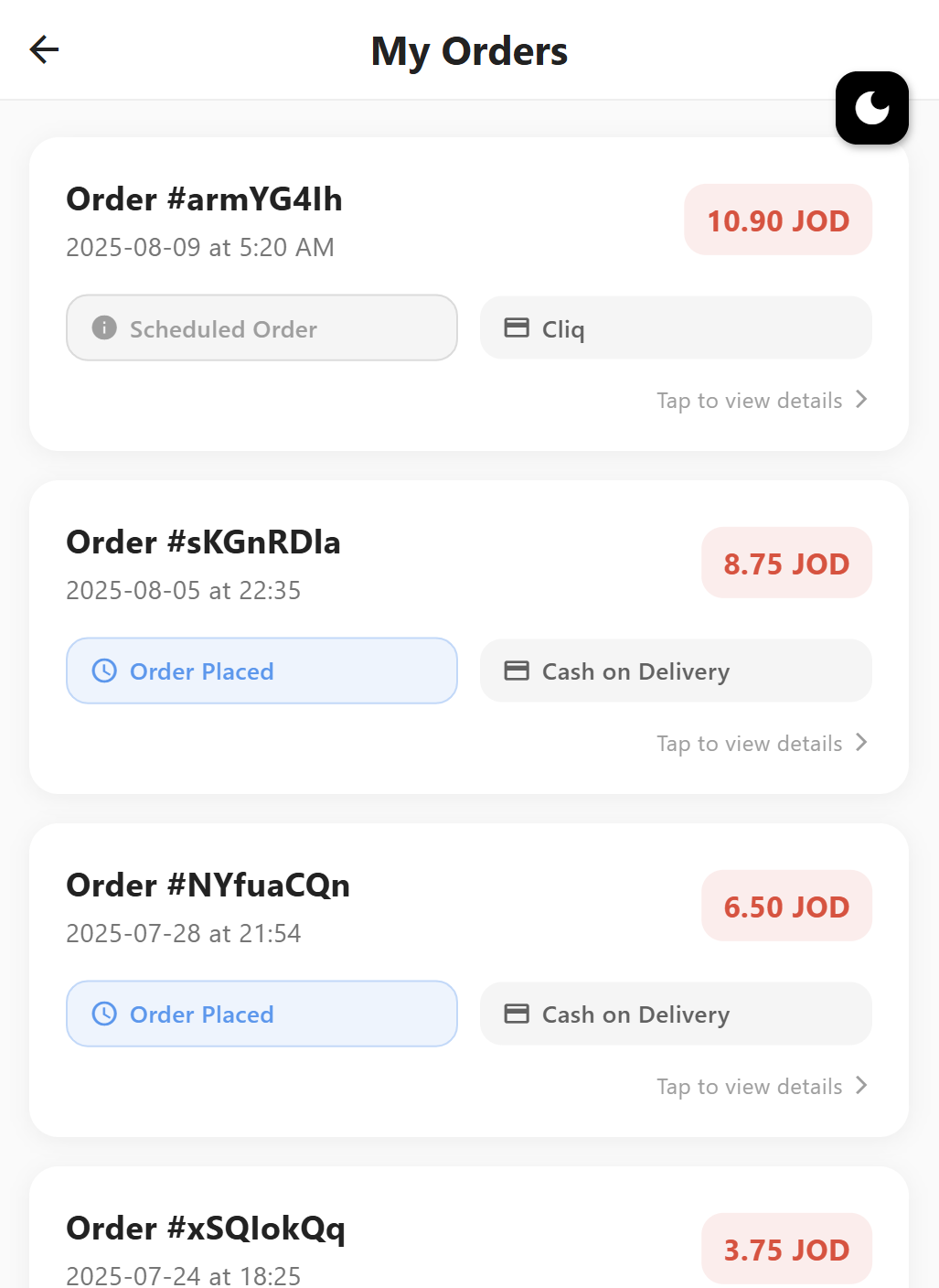This screenshot has height=1288, width=939.
Task: Expand details chevron for order #armYG4Ih
Action: coord(861,400)
